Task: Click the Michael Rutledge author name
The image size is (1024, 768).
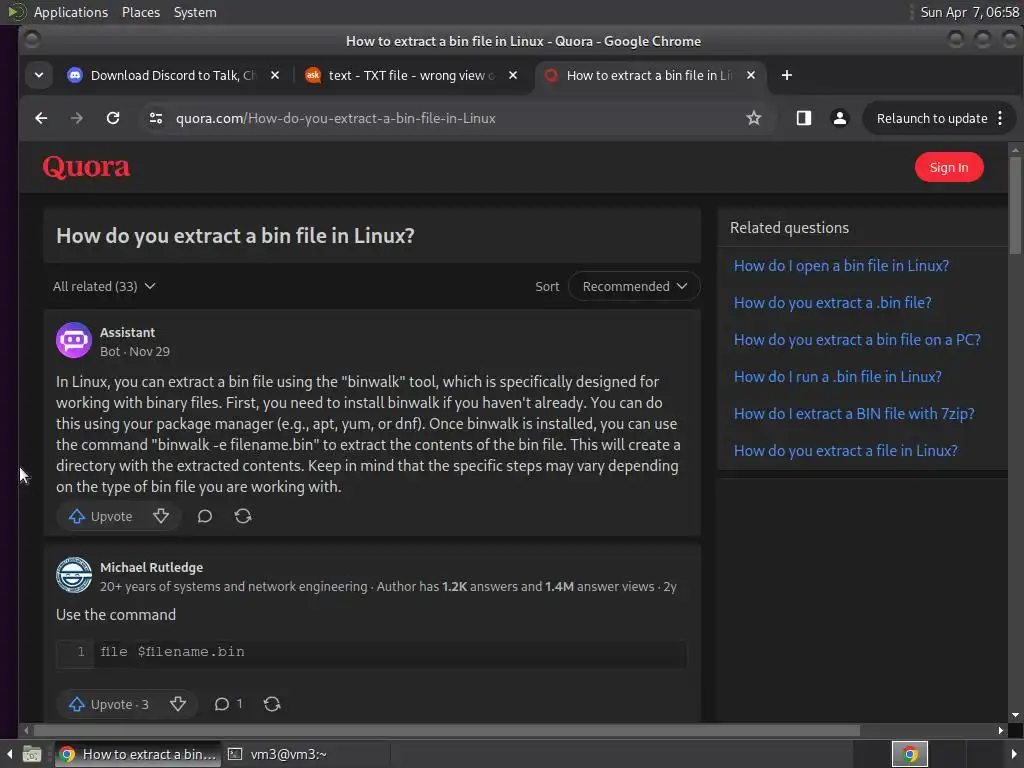Action: (152, 568)
